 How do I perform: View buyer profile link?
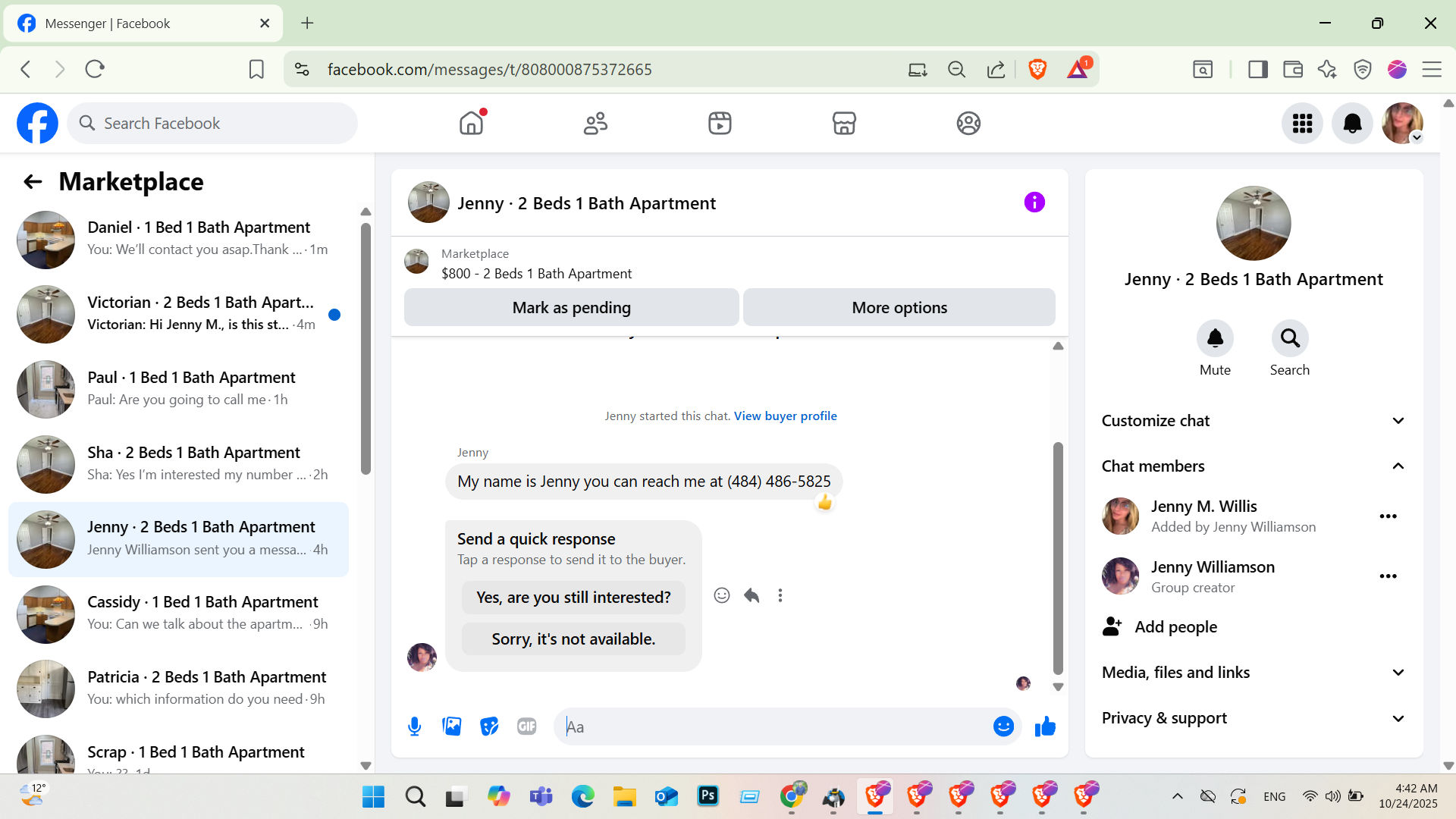(786, 416)
